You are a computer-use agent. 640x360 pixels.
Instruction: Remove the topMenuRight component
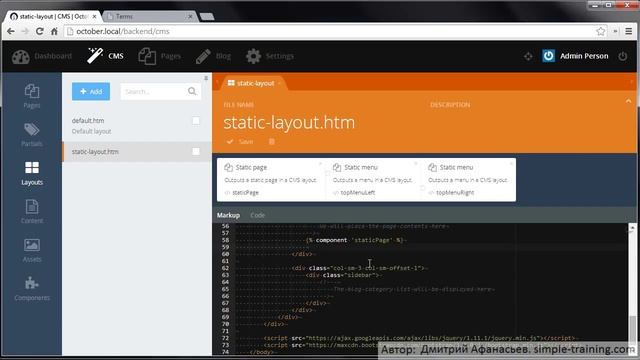click(x=511, y=163)
